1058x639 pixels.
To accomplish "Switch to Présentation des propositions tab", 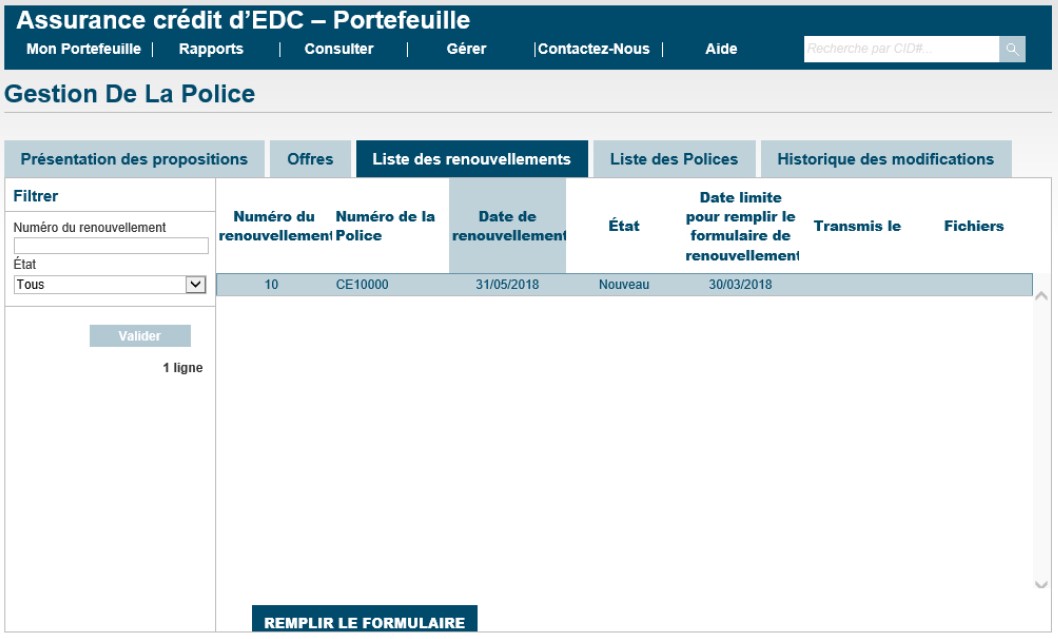I will tap(134, 159).
